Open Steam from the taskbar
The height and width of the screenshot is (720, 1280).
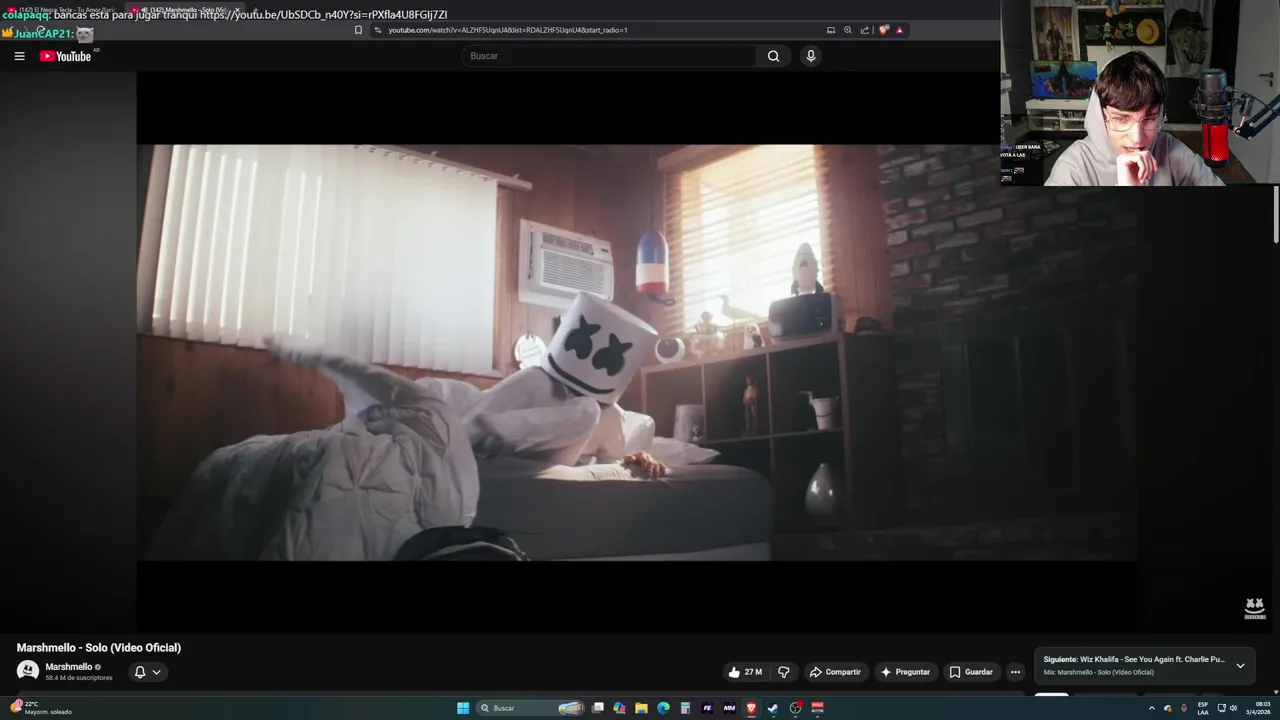(773, 708)
